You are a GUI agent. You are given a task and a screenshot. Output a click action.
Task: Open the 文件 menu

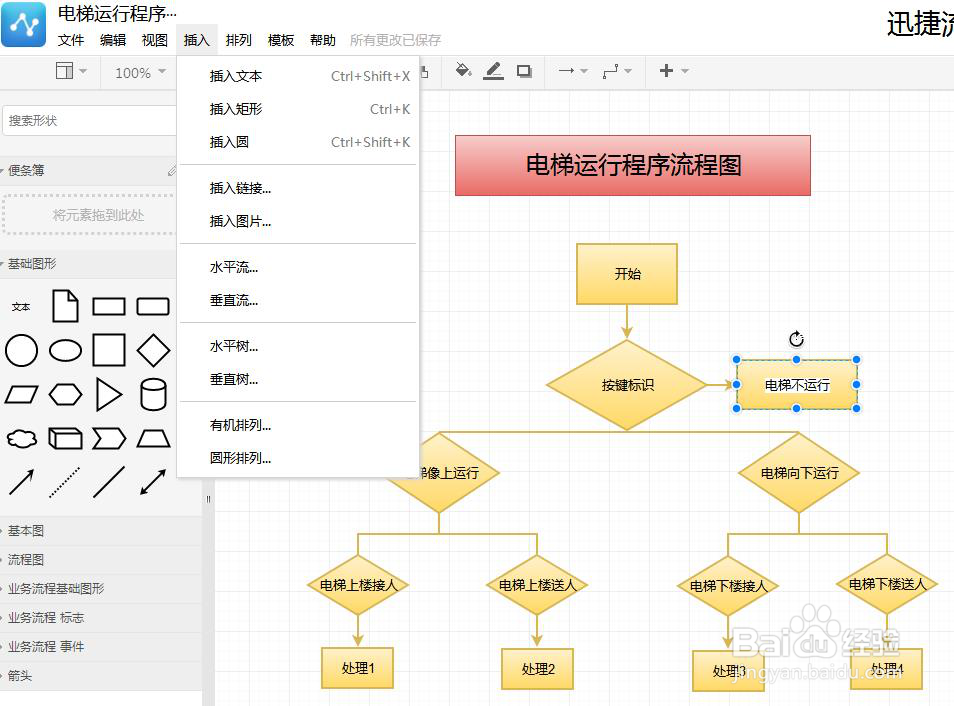[70, 40]
